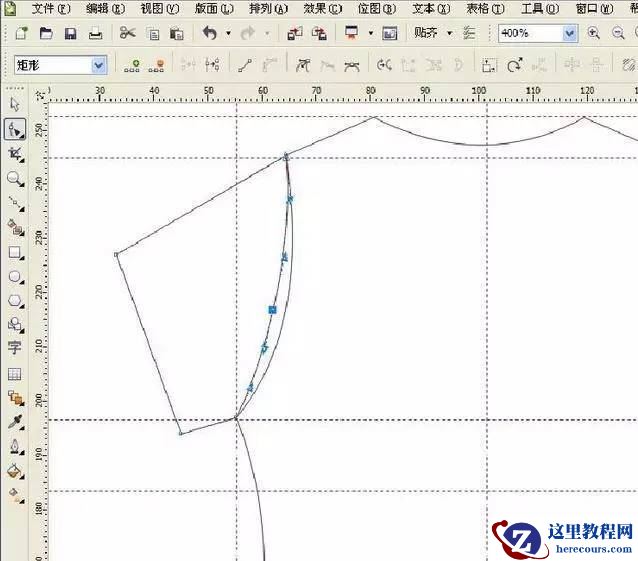
Task: Show the welcome screen icon
Action: tap(389, 33)
